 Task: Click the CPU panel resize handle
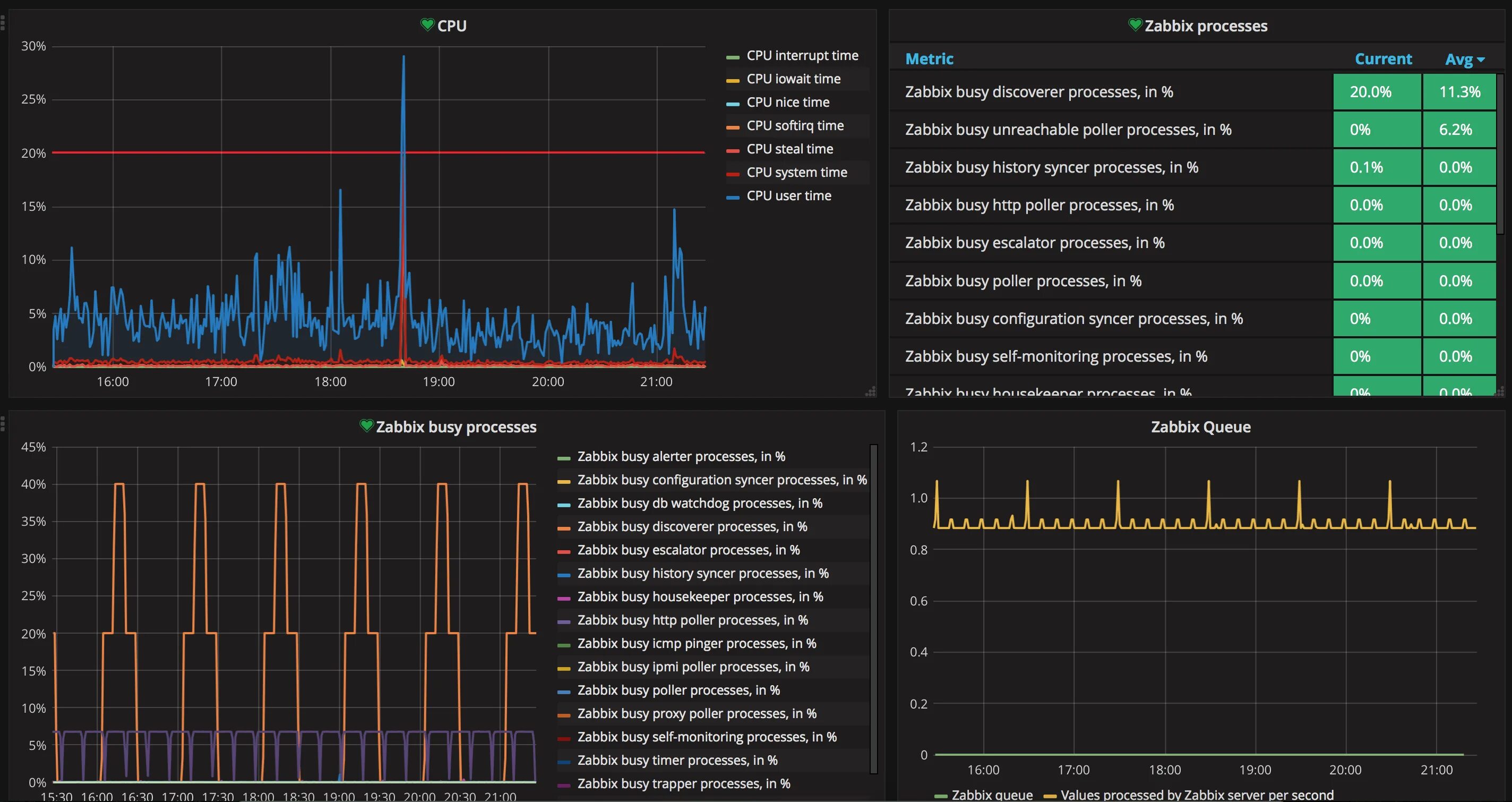tap(871, 391)
